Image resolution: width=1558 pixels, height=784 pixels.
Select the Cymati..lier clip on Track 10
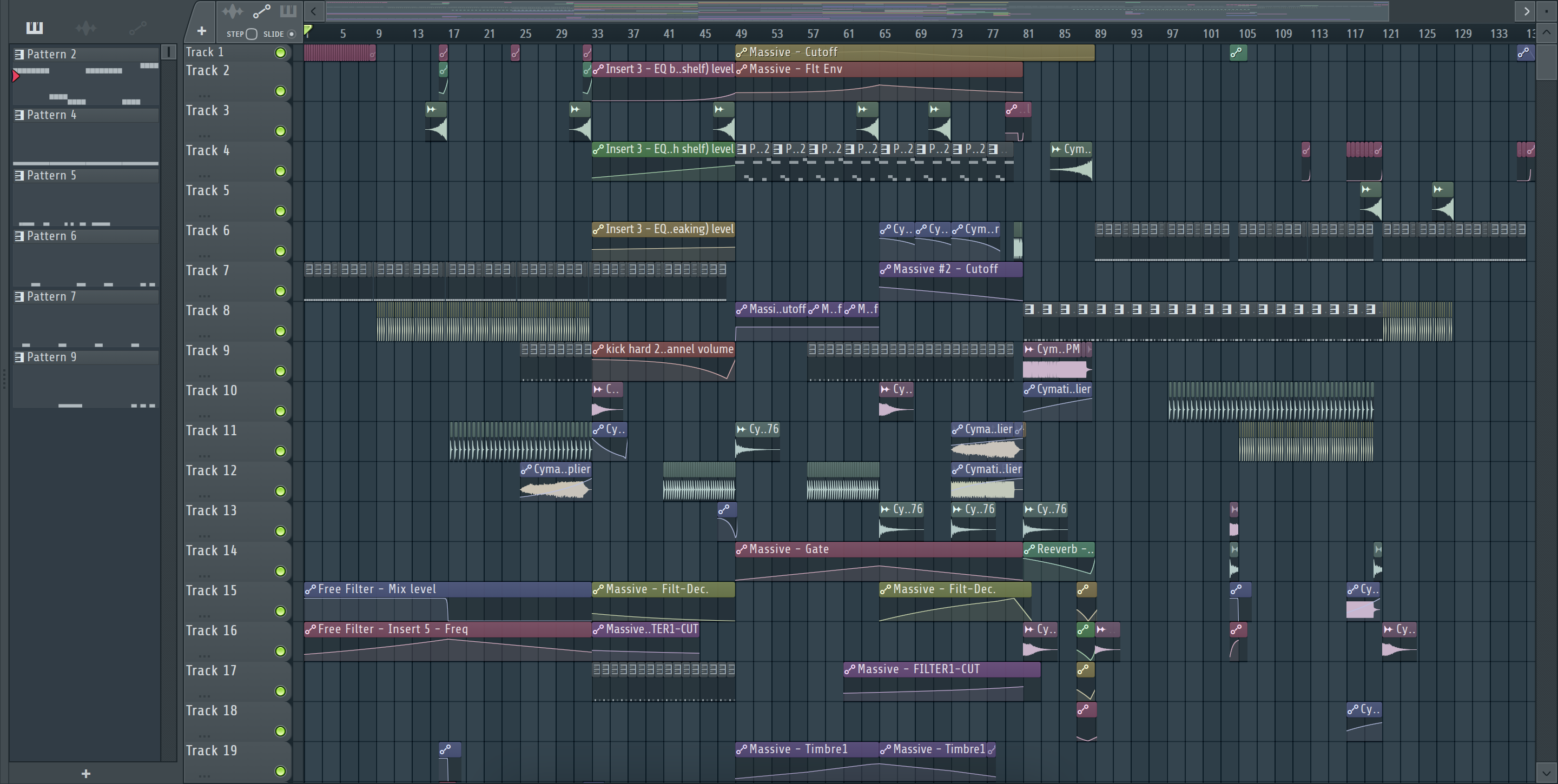[x=1058, y=389]
